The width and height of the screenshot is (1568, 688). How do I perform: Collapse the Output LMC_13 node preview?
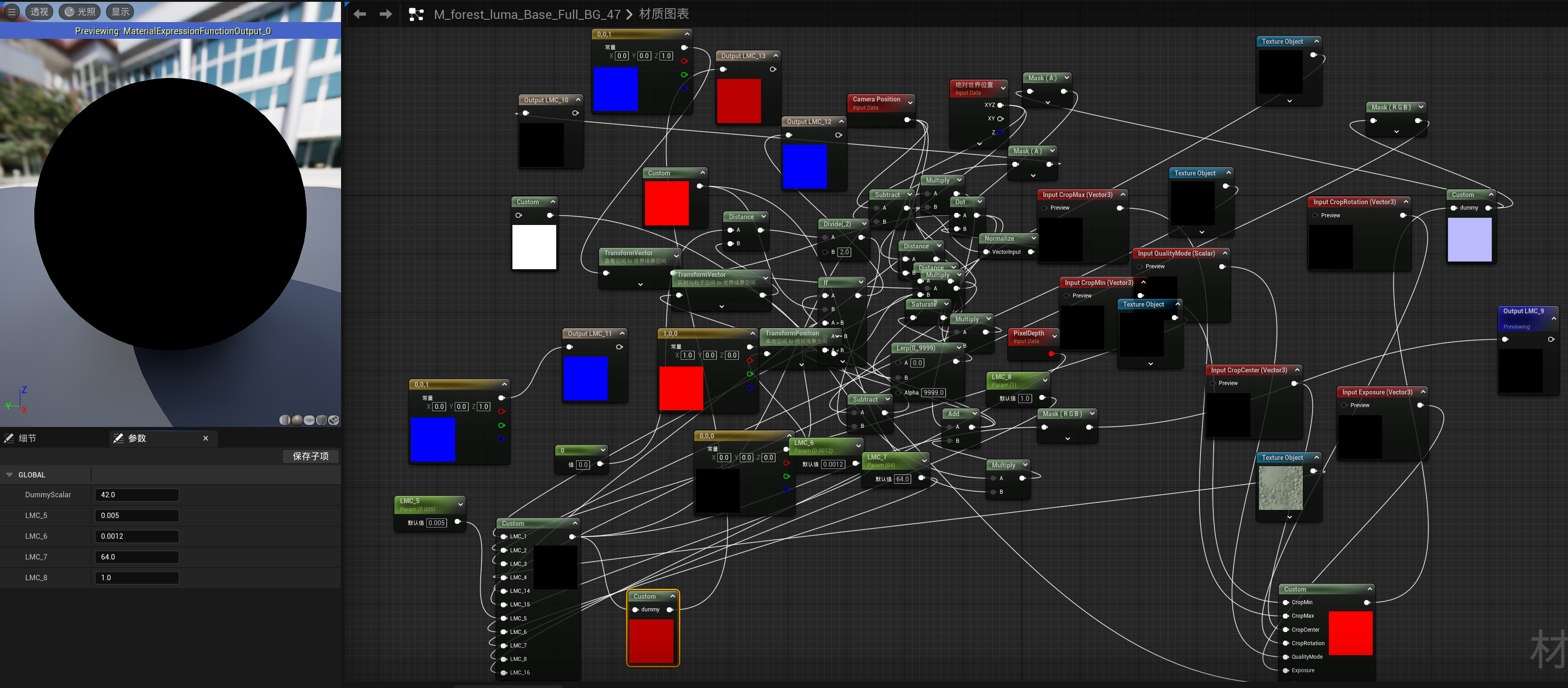pyautogui.click(x=776, y=55)
